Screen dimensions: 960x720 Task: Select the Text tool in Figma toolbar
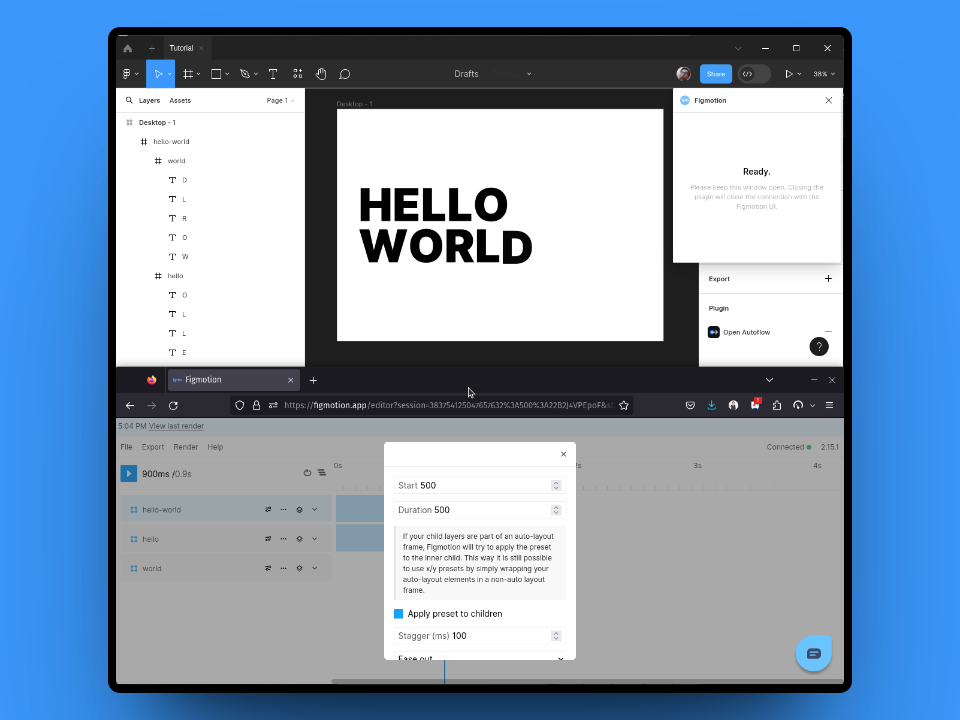click(x=273, y=74)
